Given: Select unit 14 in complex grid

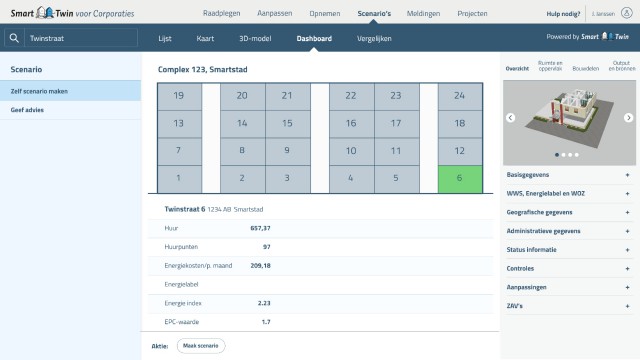Looking at the screenshot, I should coord(242,123).
